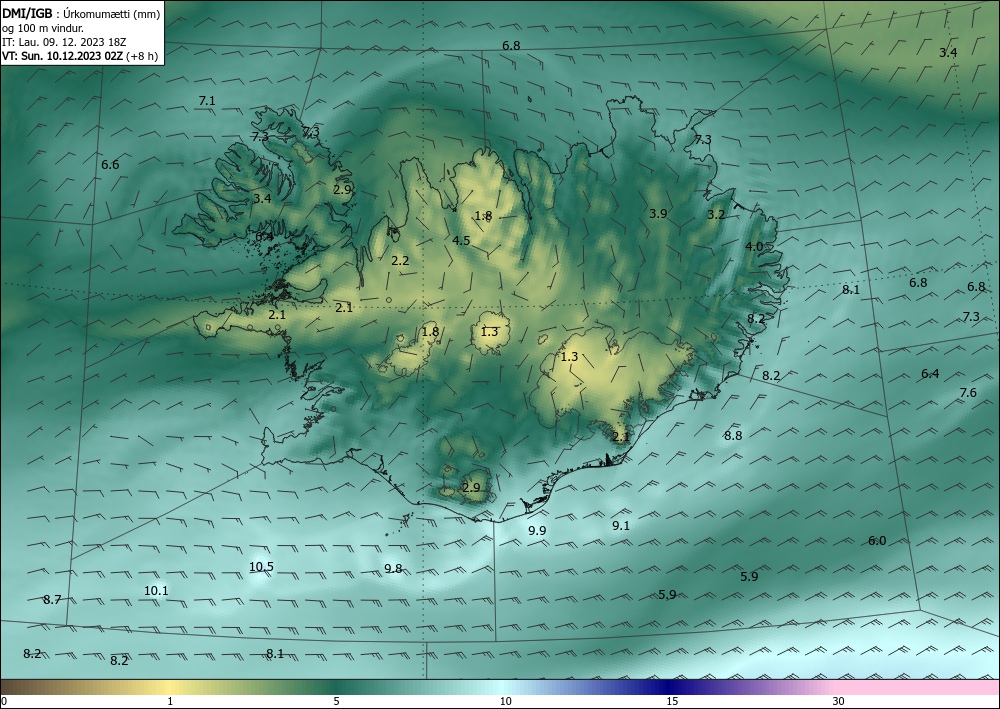Click the 9.8 value over the ocean
This screenshot has width=1000, height=709.
click(393, 569)
